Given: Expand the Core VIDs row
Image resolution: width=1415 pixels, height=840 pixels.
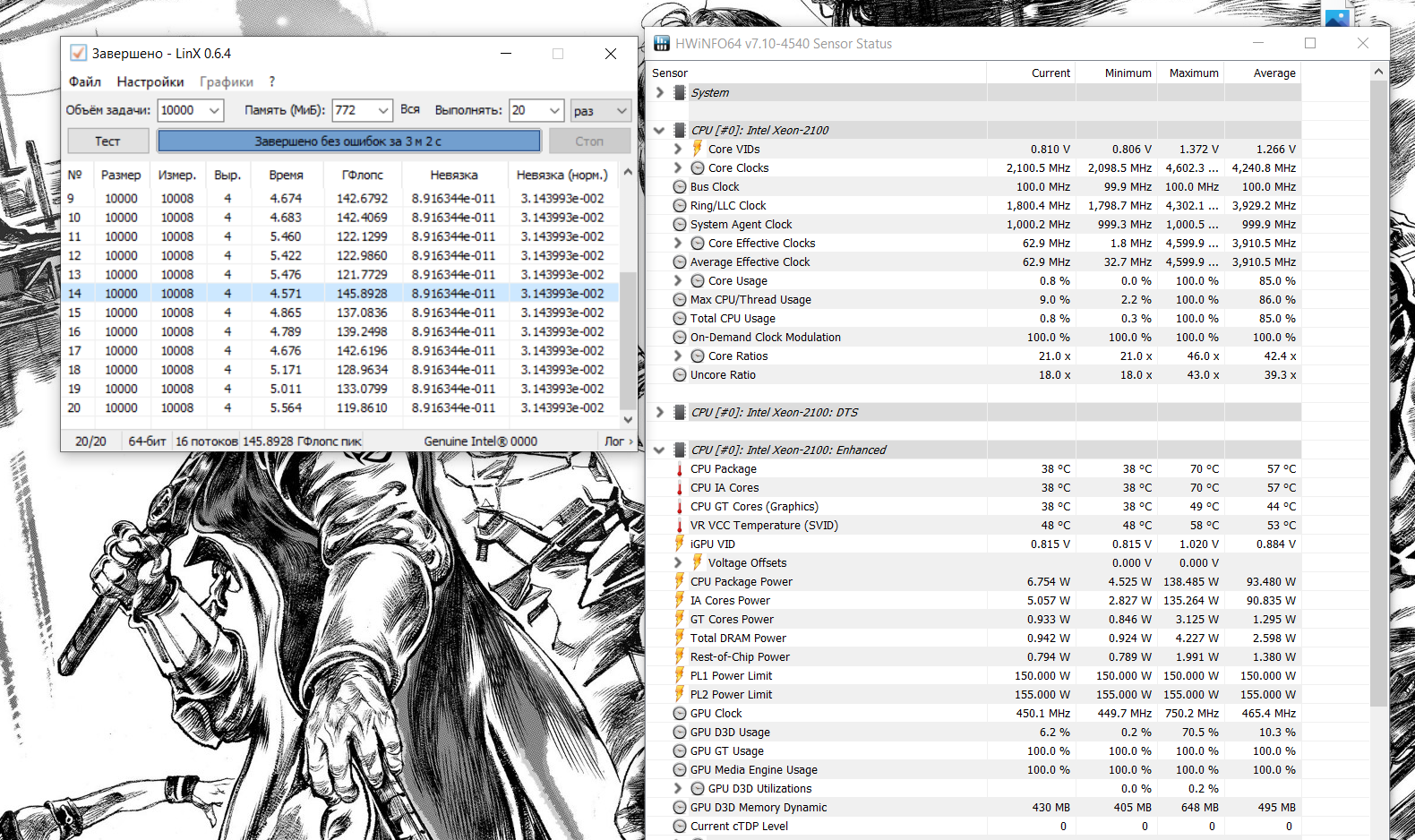Looking at the screenshot, I should pos(678,149).
